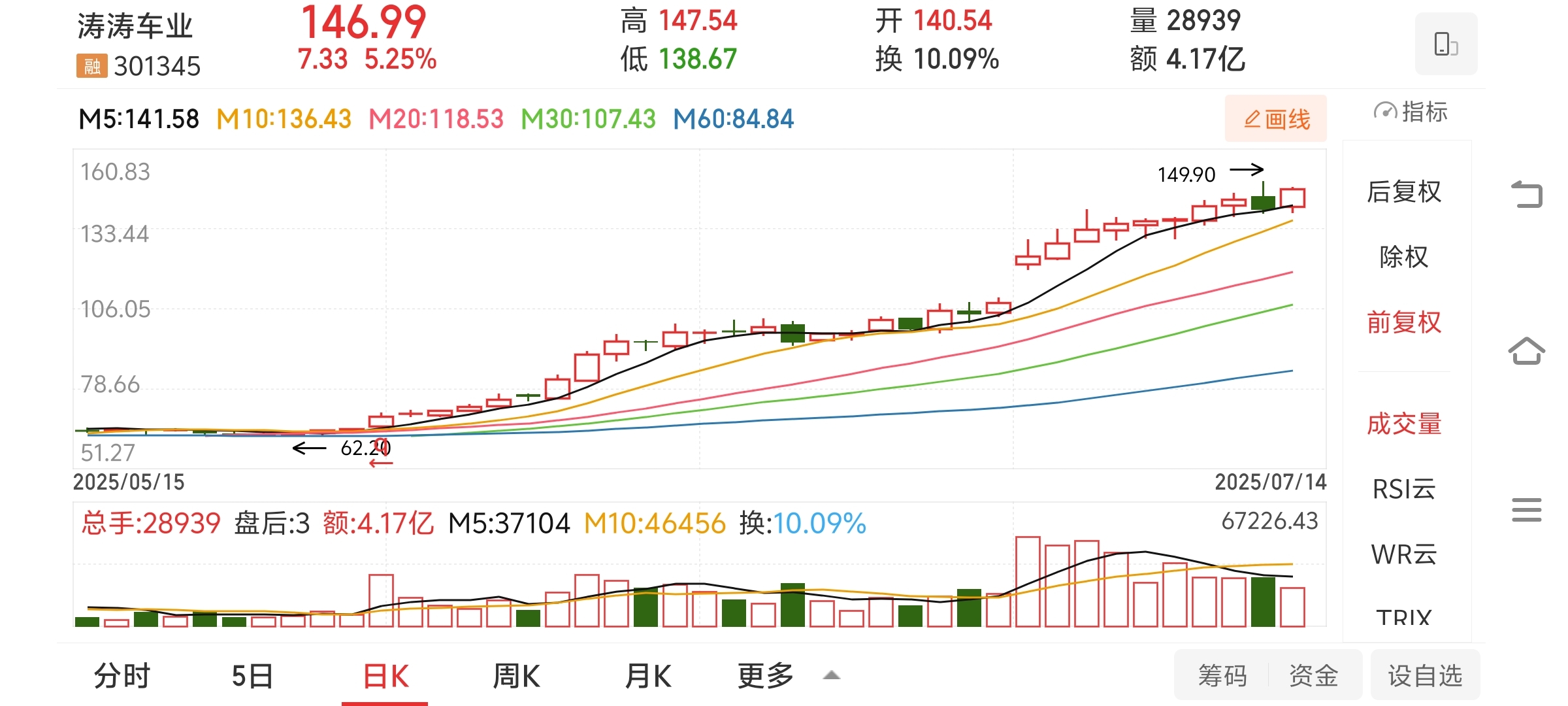Tap header amount 额 4.17亿

pyautogui.click(x=1187, y=59)
